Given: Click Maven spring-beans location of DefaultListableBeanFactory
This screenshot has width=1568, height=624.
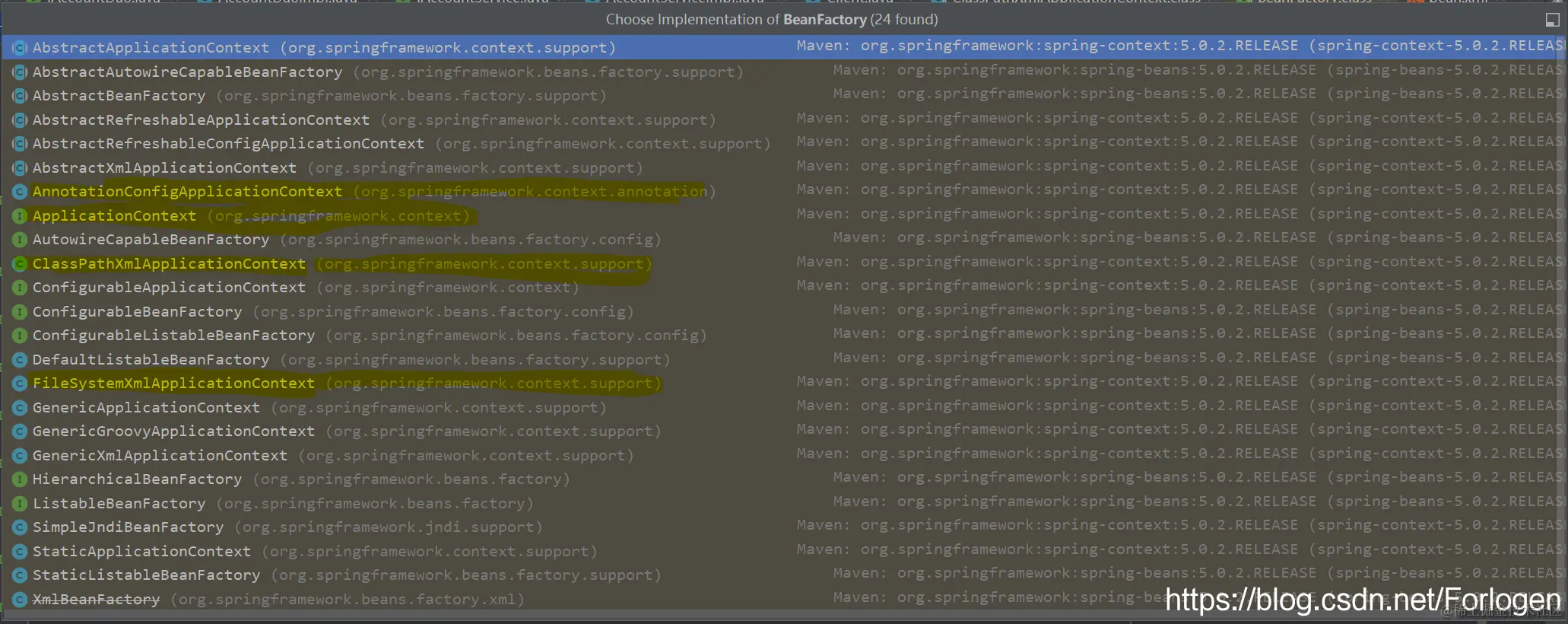Looking at the screenshot, I should 1198,358.
